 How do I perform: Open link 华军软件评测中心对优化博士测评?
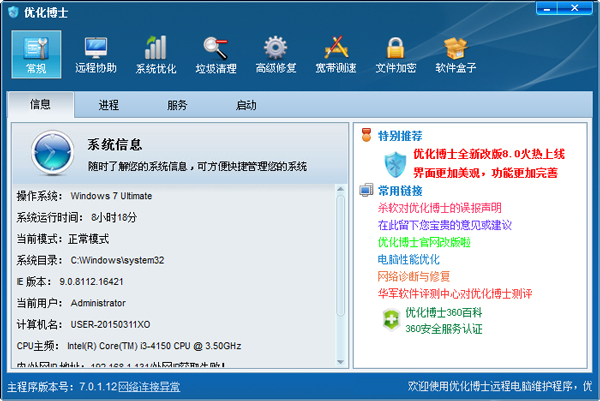pyautogui.click(x=455, y=293)
